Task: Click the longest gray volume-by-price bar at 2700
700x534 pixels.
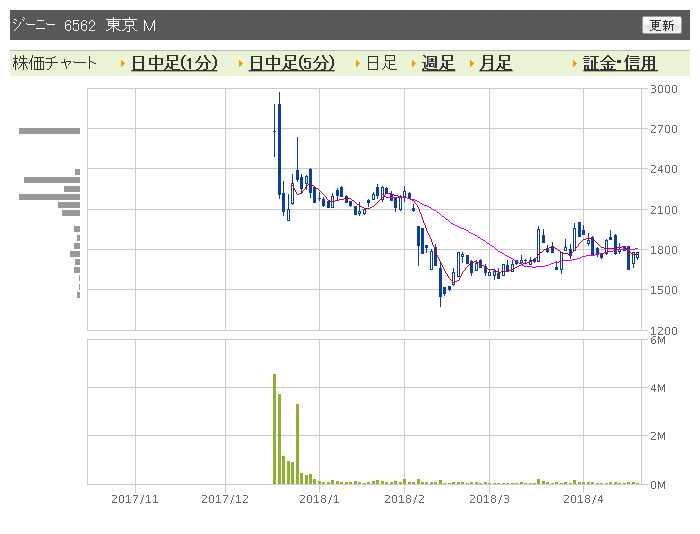Action: point(50,131)
